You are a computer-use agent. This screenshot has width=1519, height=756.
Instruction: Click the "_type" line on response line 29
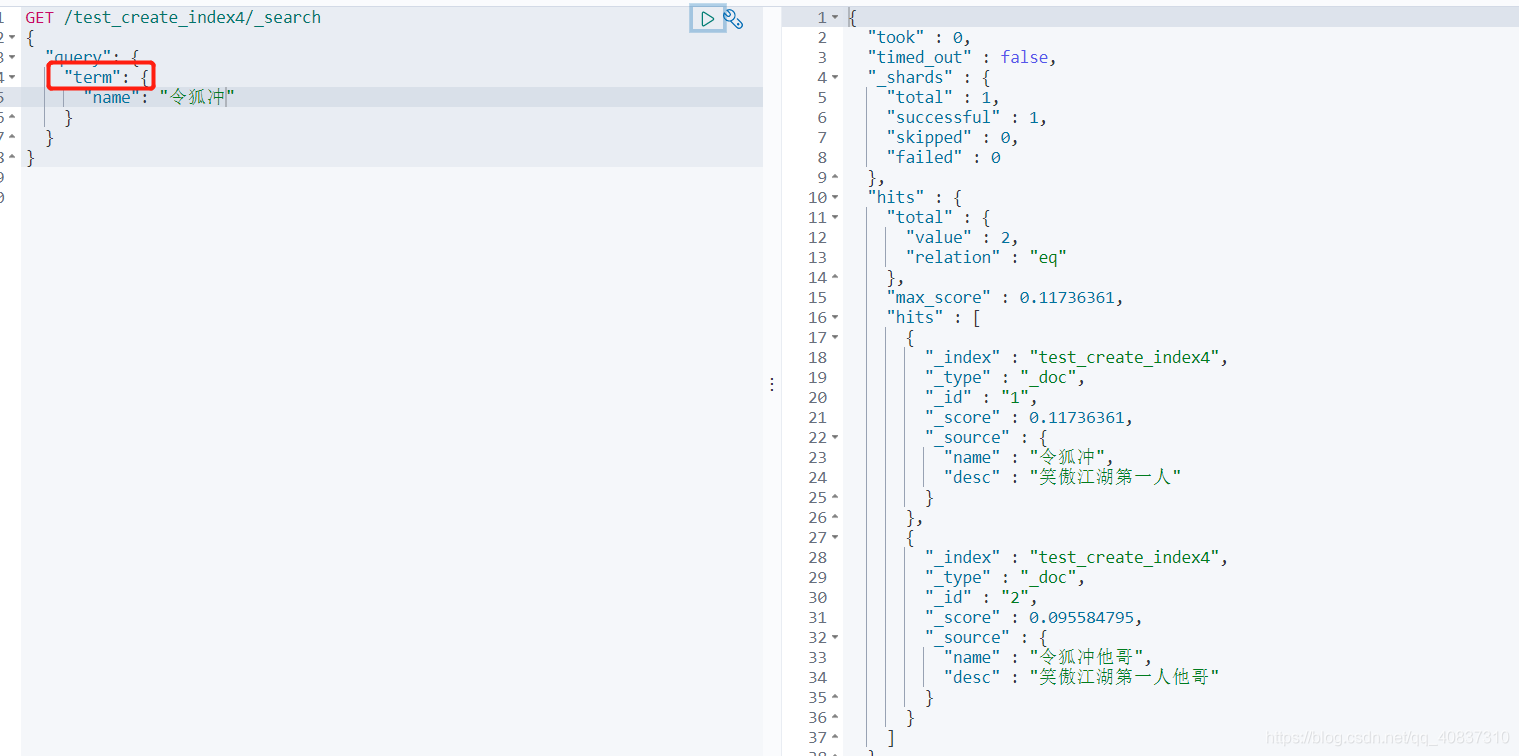pos(1005,577)
